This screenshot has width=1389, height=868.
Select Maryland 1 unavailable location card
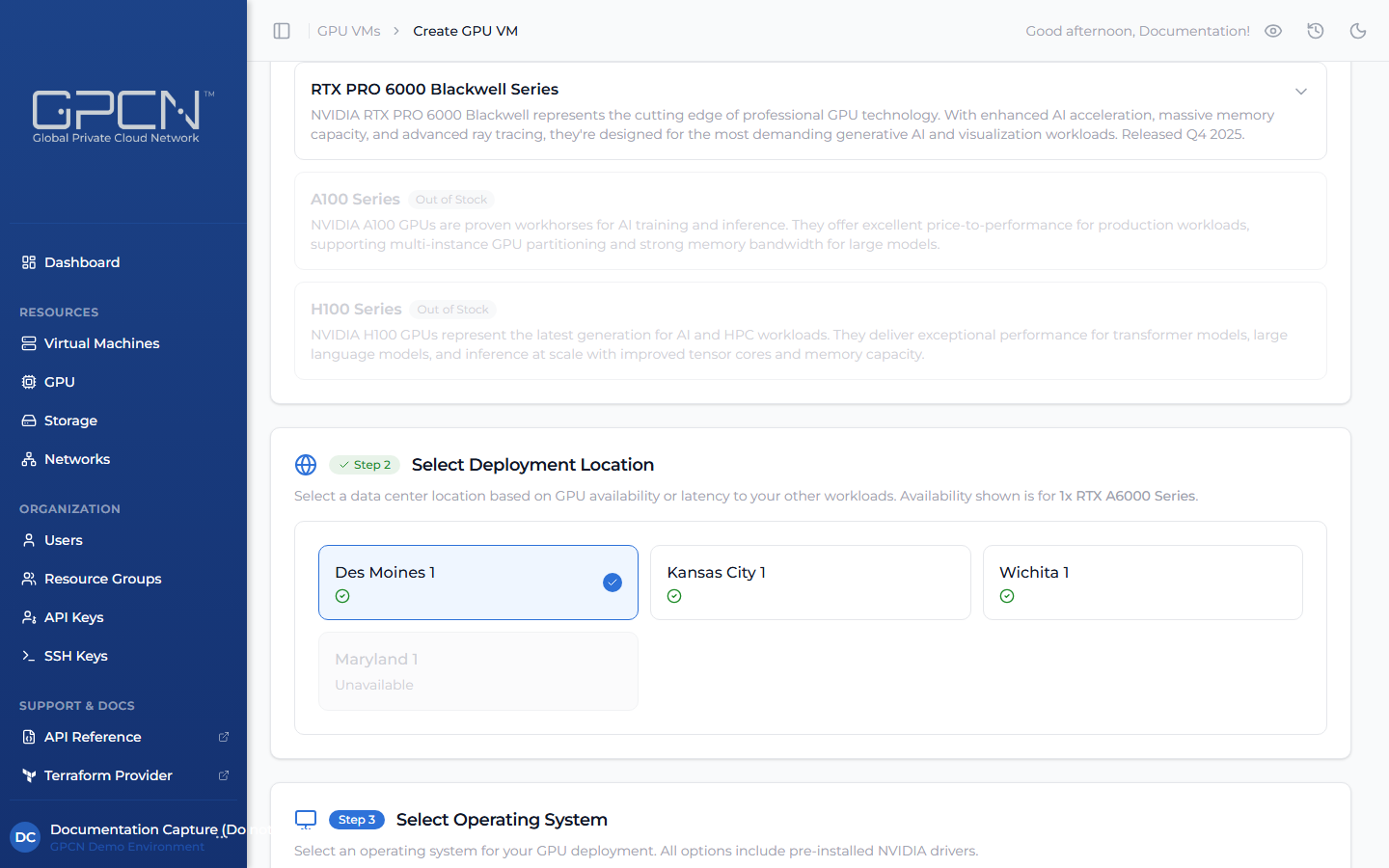(478, 671)
